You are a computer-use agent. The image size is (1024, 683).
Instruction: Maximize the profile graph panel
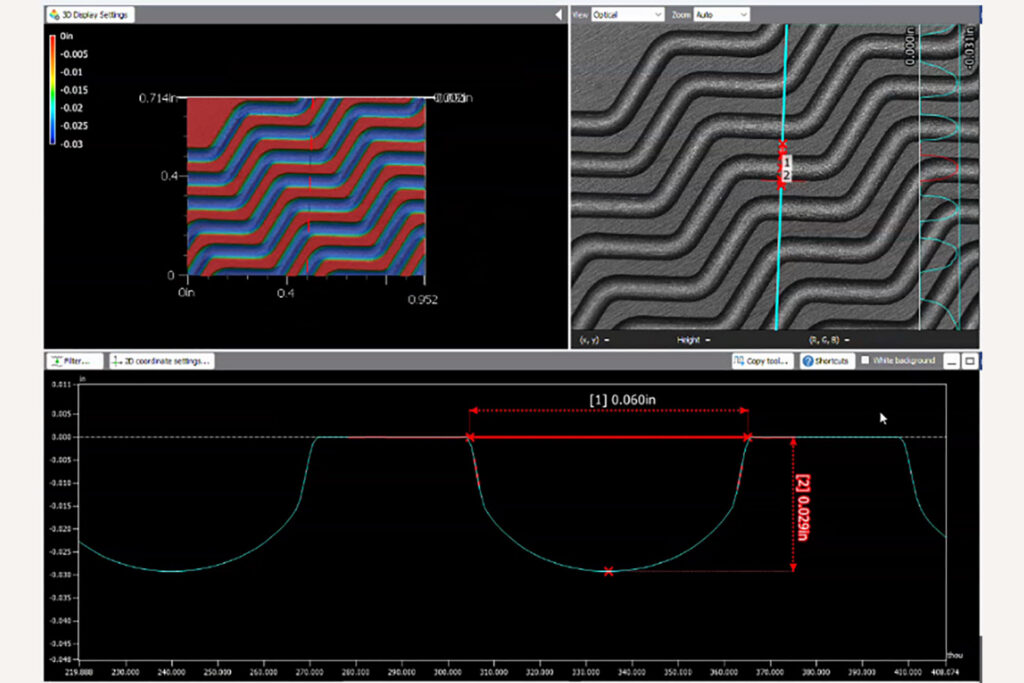[970, 360]
